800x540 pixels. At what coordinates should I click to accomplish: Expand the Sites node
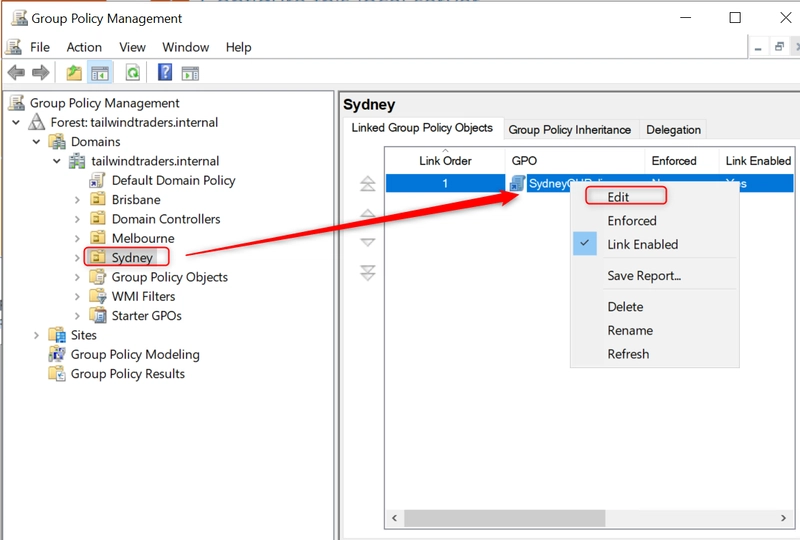36,335
